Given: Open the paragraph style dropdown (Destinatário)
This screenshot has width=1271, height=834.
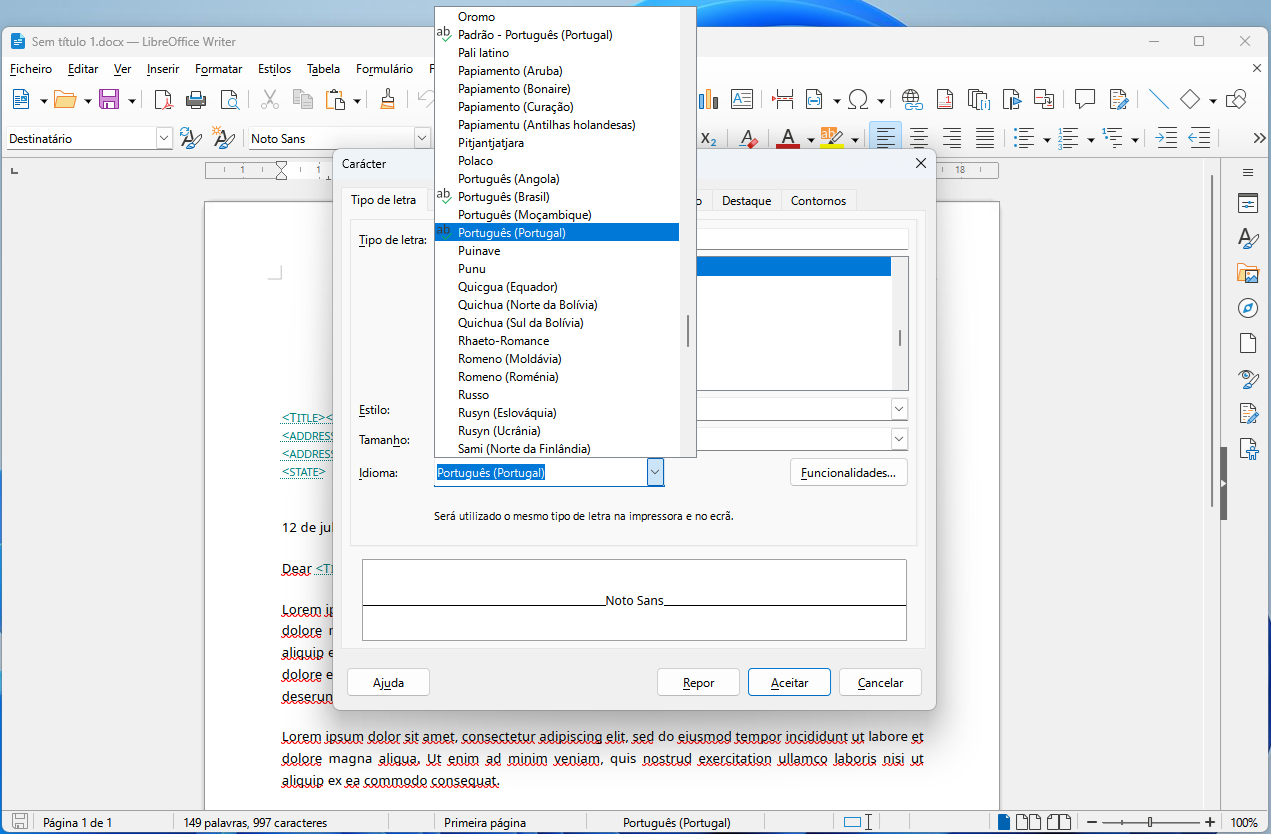Looking at the screenshot, I should (x=164, y=139).
